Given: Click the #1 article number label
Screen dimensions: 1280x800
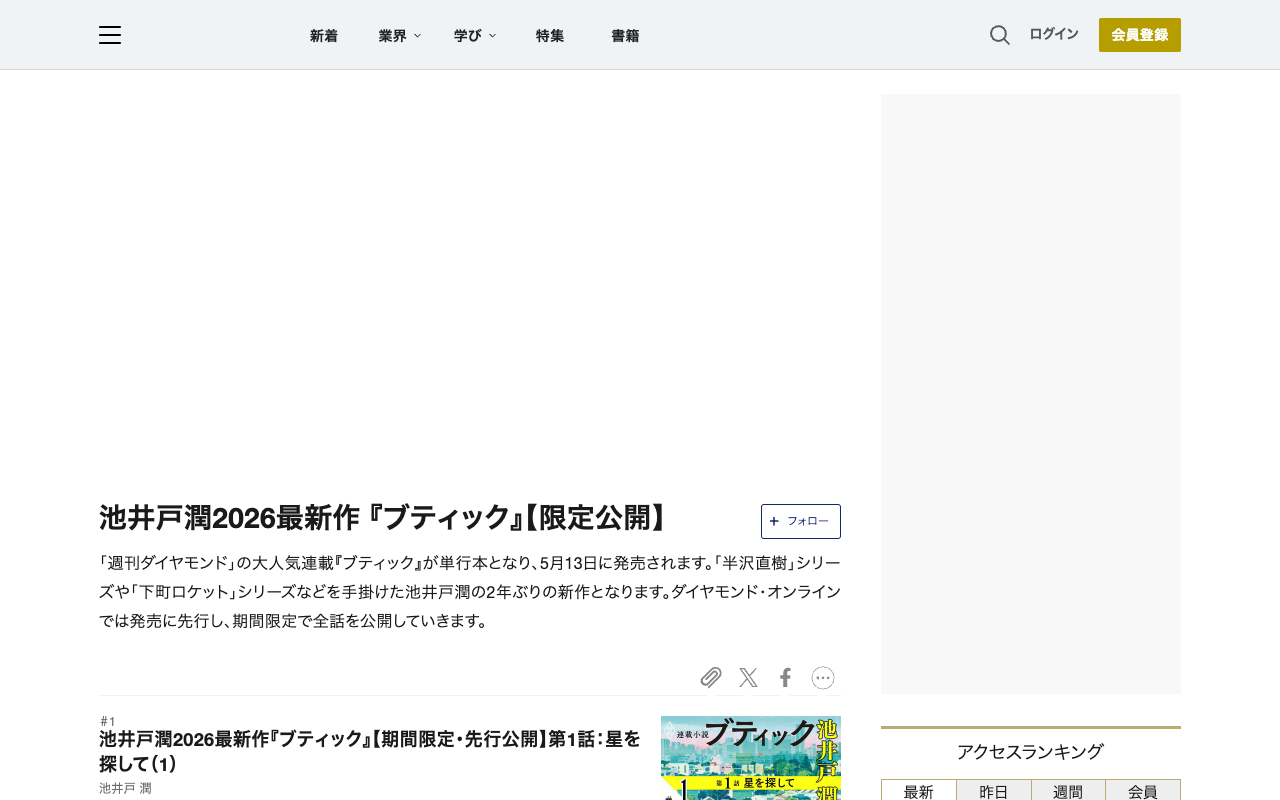Looking at the screenshot, I should point(108,721).
